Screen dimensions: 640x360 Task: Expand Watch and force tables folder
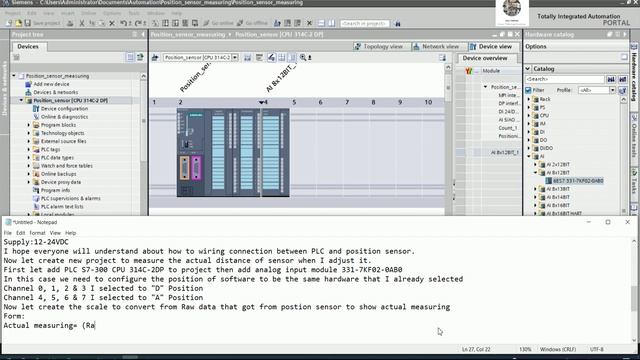(x=29, y=166)
